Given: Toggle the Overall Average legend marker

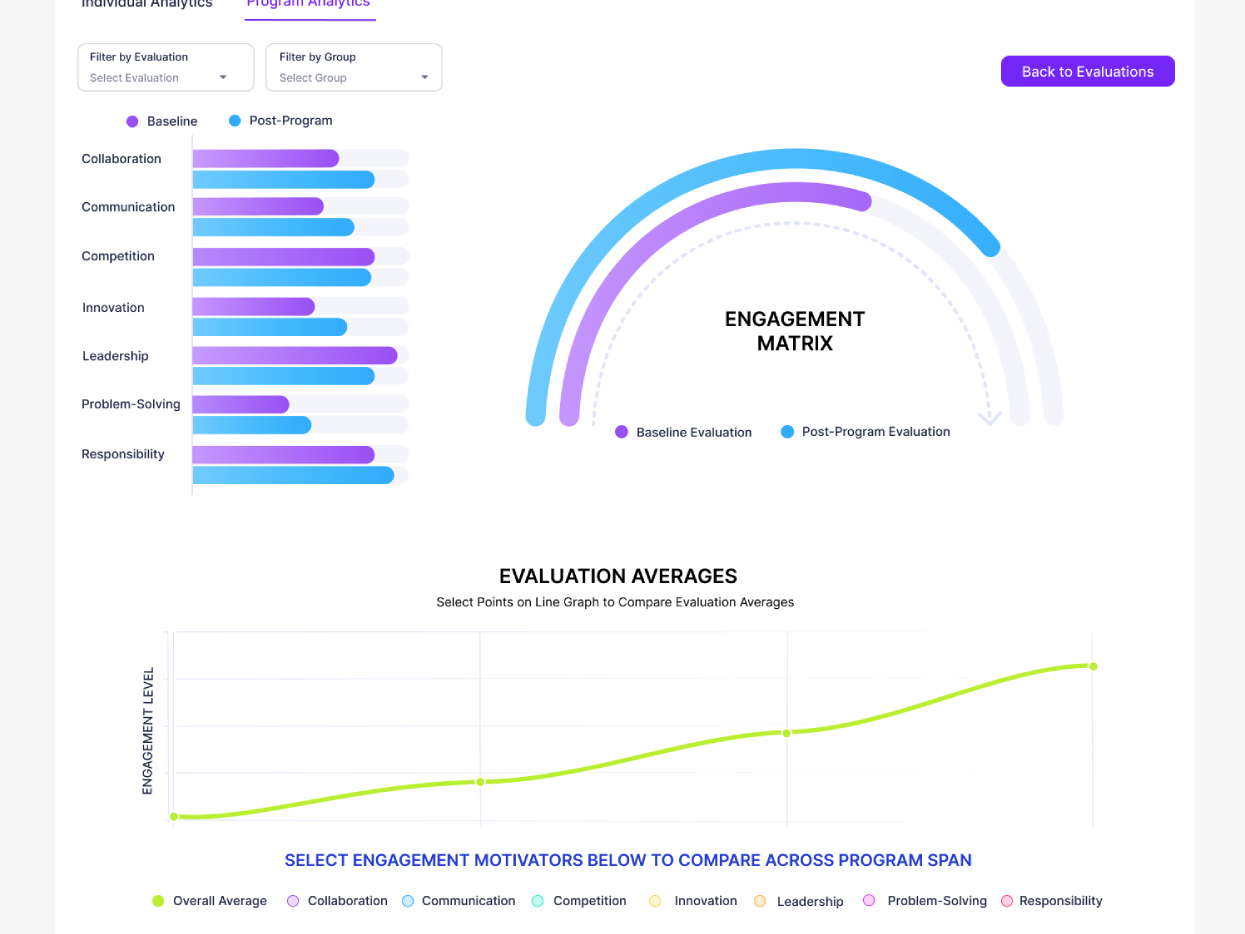Looking at the screenshot, I should [x=158, y=901].
